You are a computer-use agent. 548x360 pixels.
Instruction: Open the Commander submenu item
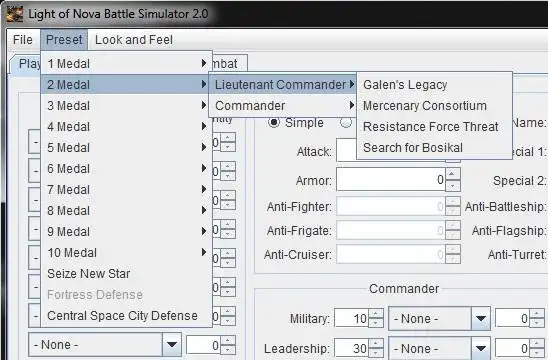click(282, 106)
